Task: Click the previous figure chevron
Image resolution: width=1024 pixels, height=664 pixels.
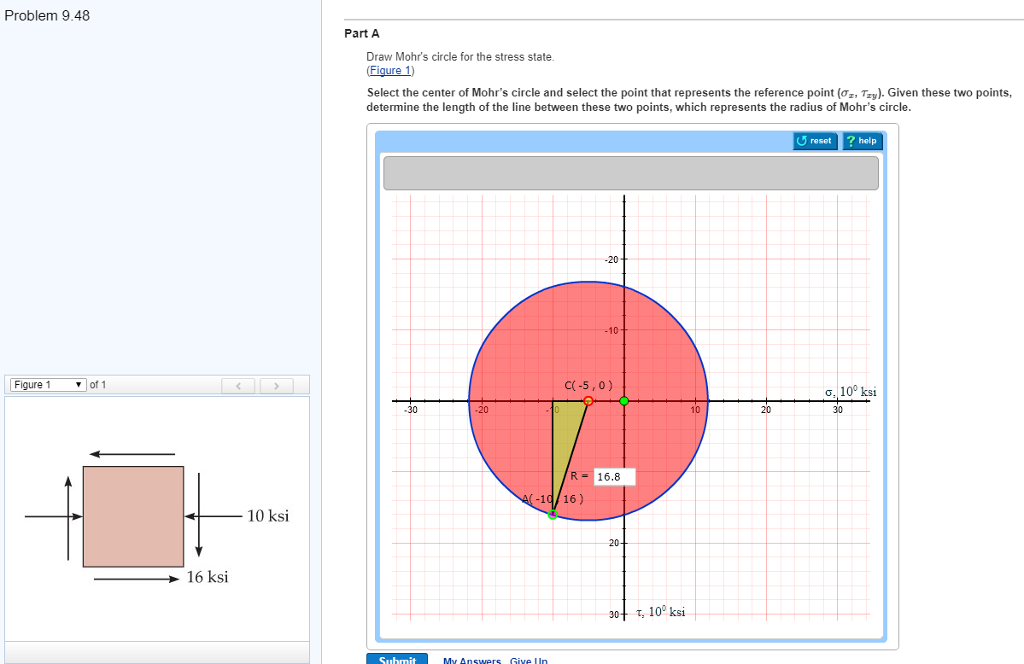Action: tap(238, 384)
